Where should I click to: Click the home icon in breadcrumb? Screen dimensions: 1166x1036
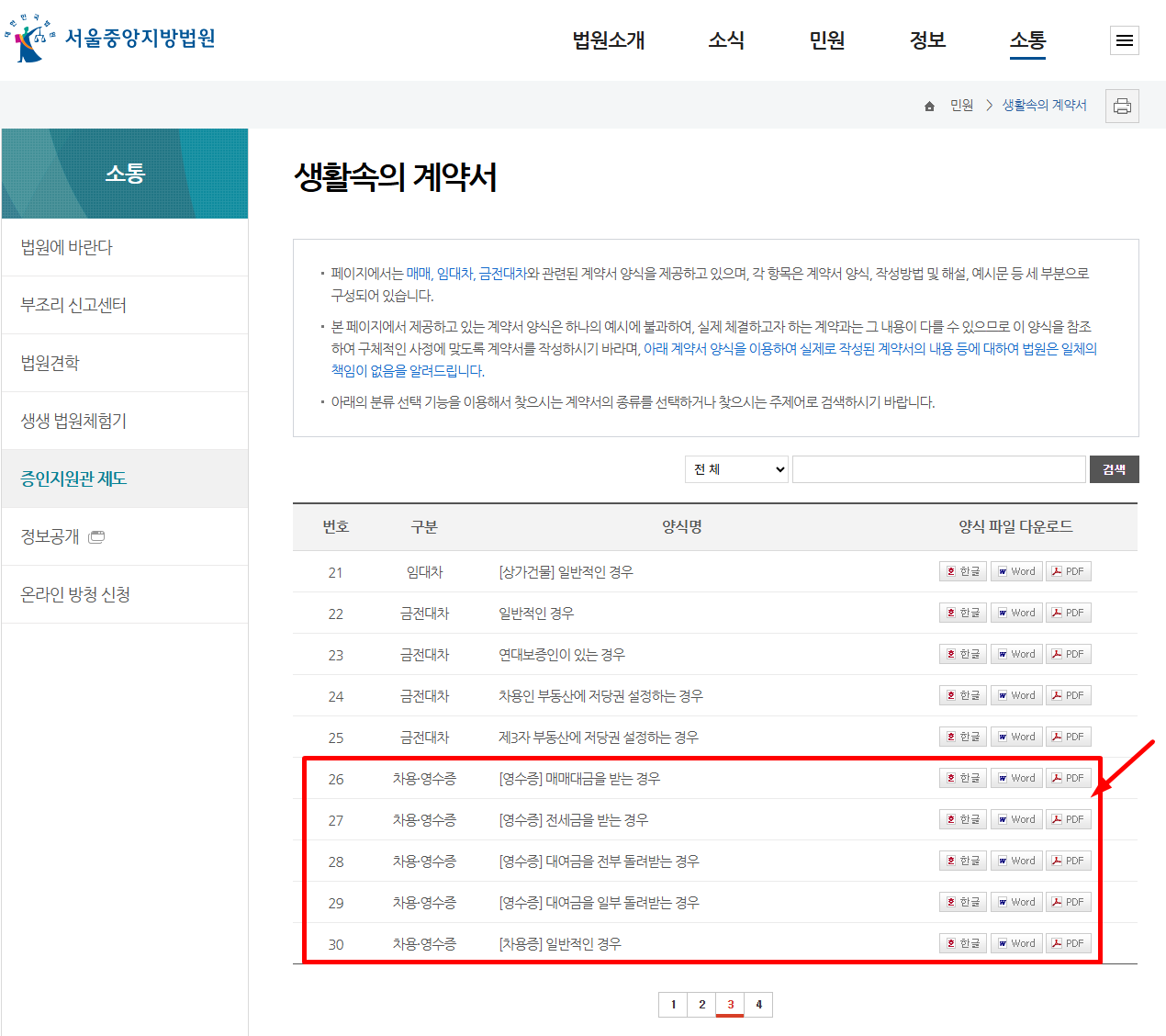(x=928, y=105)
